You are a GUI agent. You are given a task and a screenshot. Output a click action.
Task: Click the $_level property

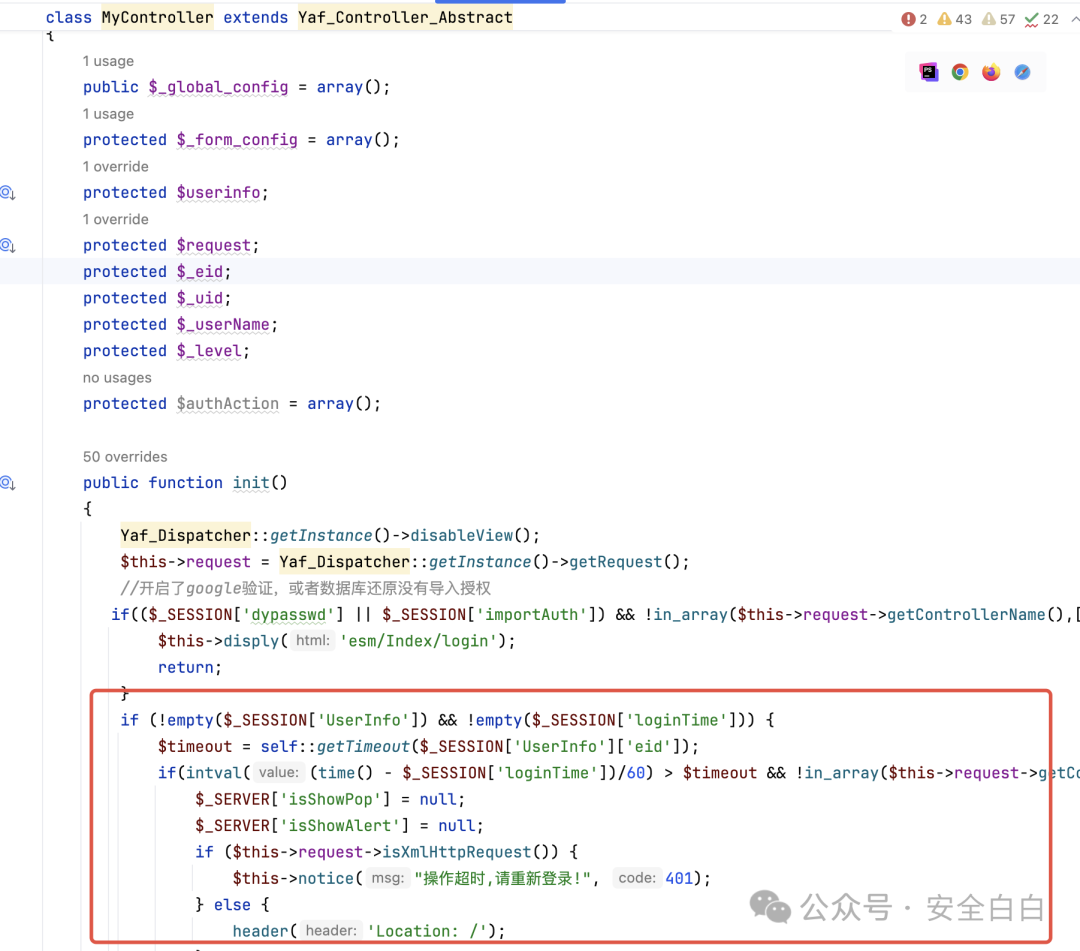(209, 351)
